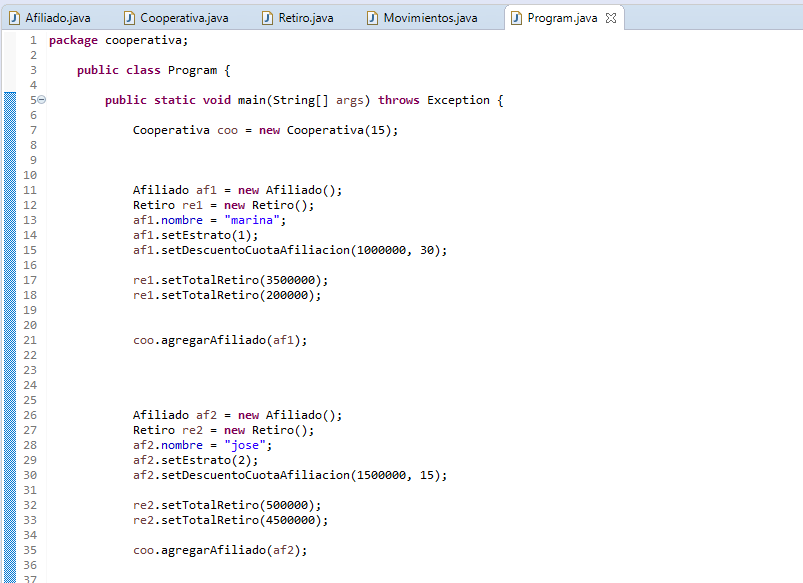Click 're2.setTotalRetiro(500000);' line

tap(227, 505)
